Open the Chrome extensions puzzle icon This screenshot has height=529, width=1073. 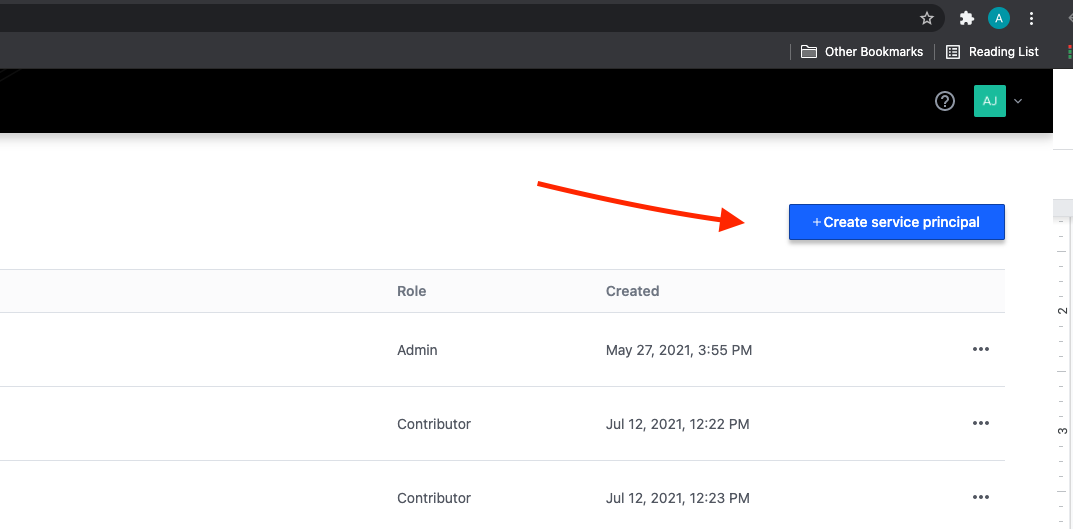click(966, 18)
